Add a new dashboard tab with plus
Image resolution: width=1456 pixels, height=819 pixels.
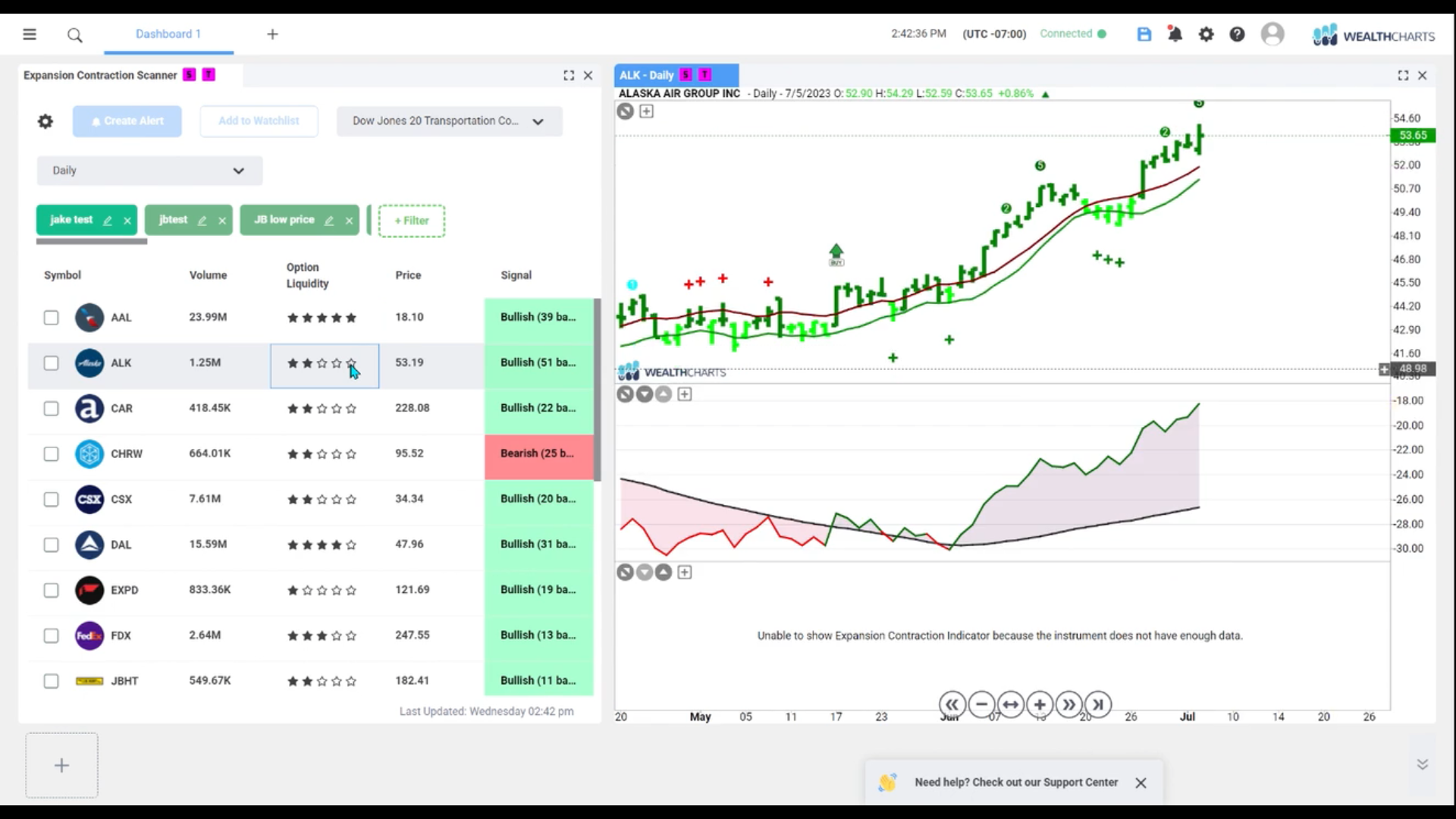coord(272,34)
